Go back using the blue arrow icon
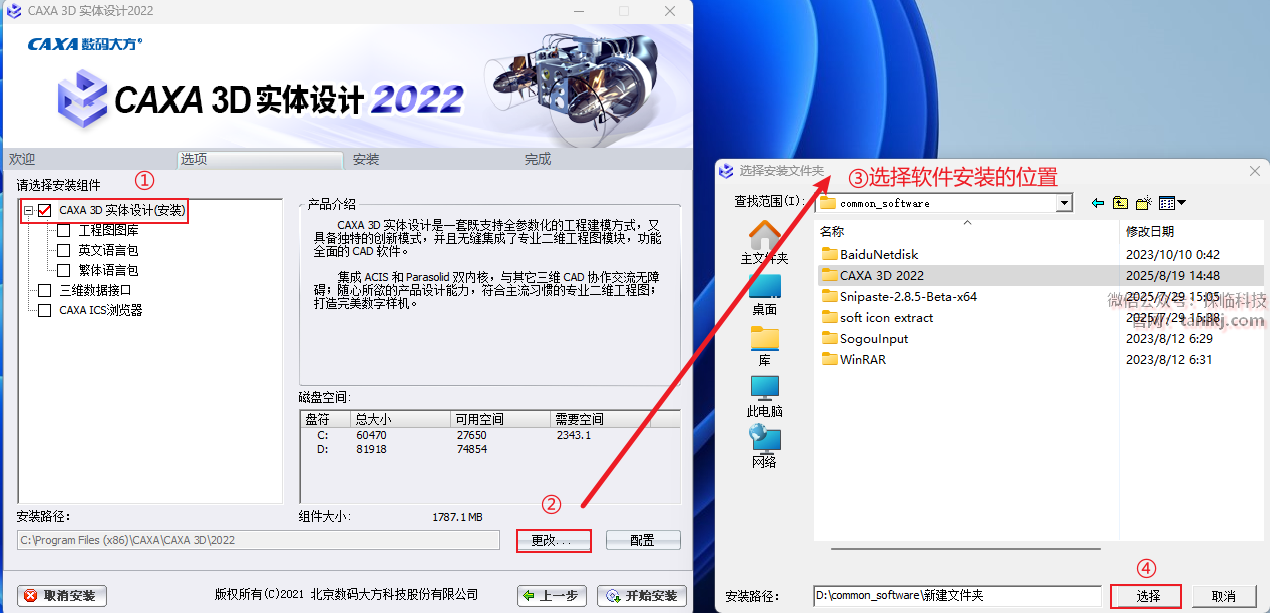Image resolution: width=1270 pixels, height=613 pixels. click(x=1098, y=203)
